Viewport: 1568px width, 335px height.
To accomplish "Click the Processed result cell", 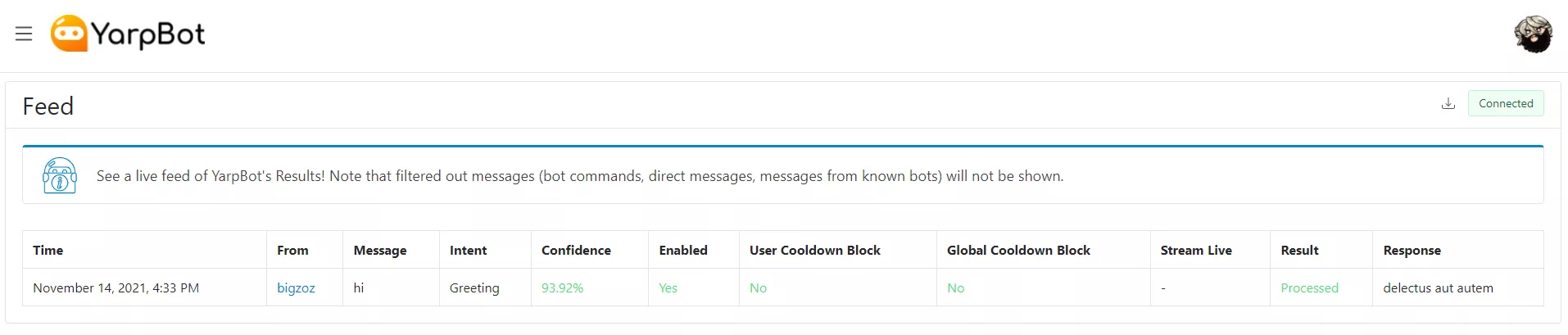I will click(1309, 288).
